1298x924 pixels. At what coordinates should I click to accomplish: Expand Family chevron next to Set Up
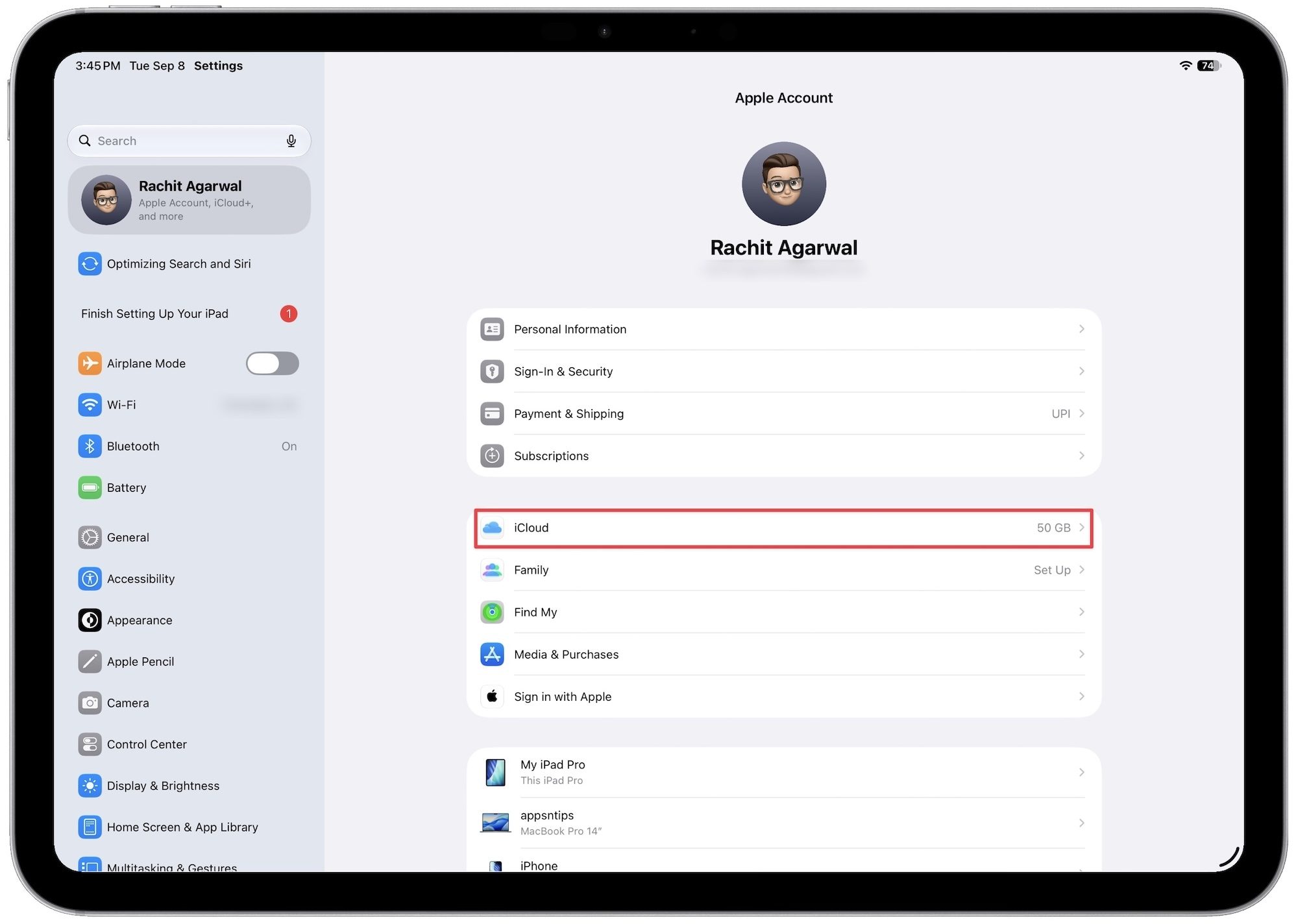pos(1081,570)
